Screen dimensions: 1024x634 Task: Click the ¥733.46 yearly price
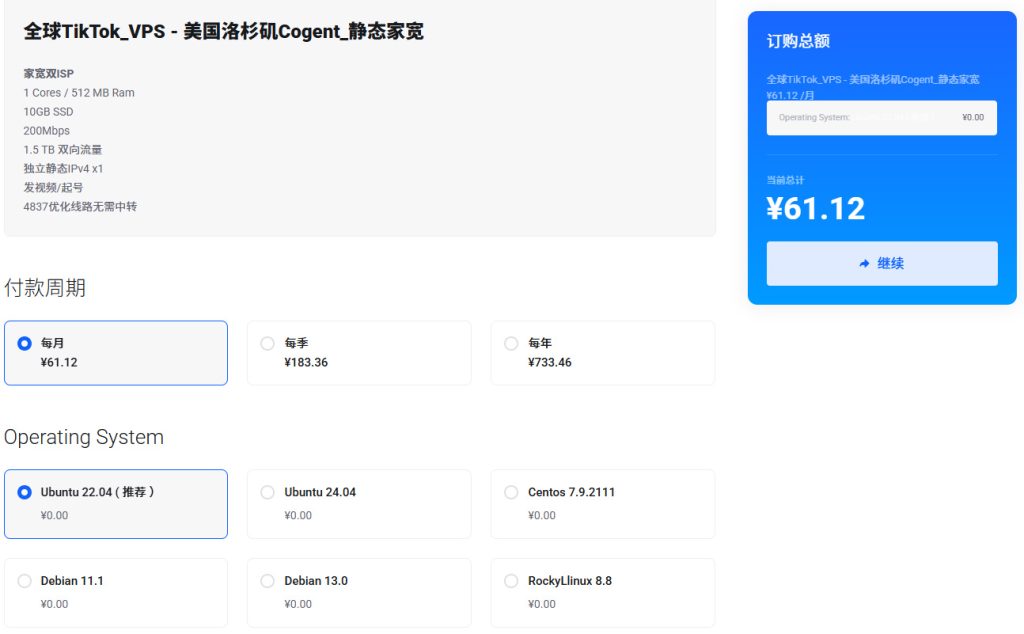click(550, 362)
